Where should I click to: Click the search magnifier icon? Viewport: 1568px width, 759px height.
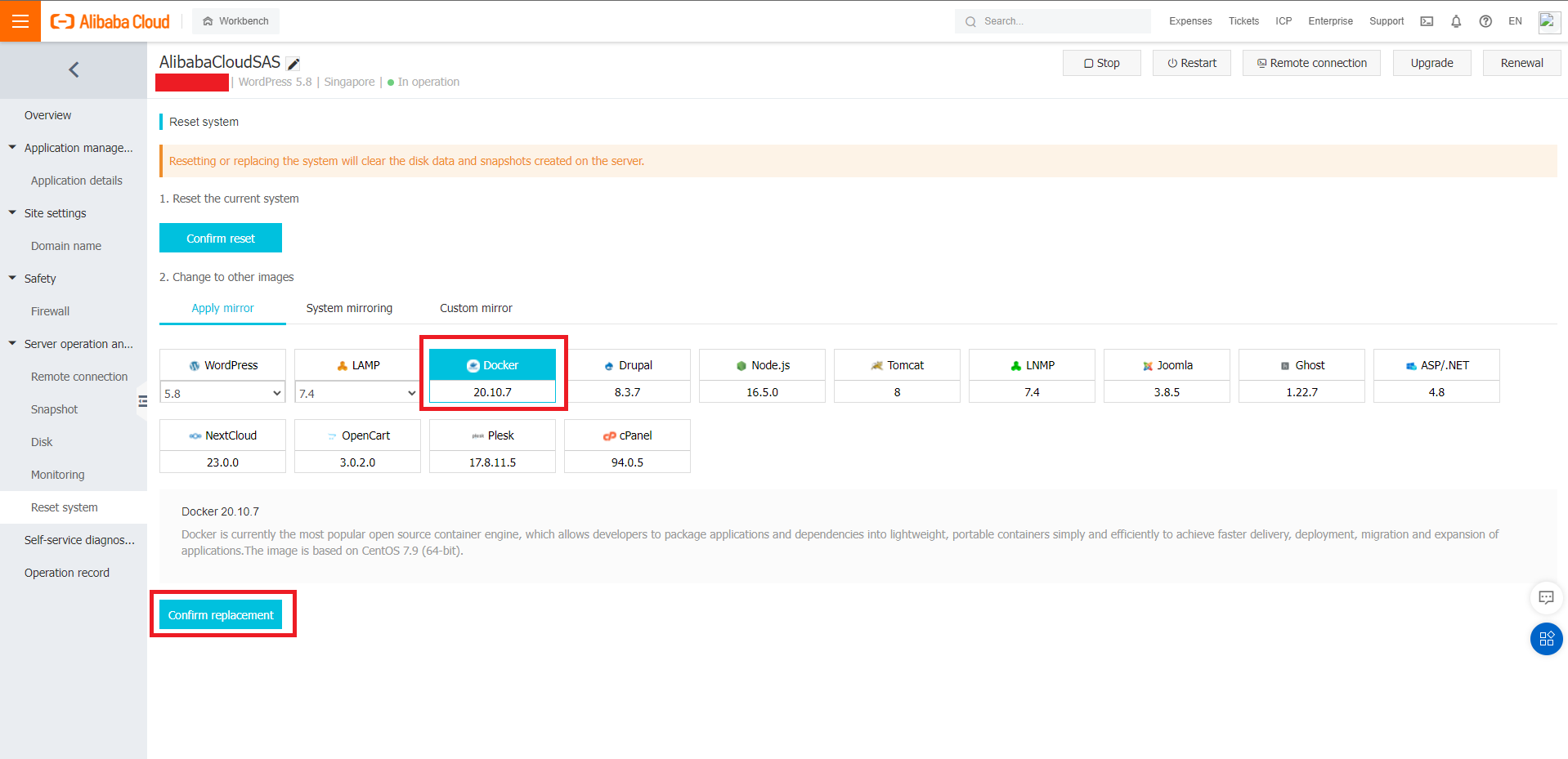click(970, 22)
